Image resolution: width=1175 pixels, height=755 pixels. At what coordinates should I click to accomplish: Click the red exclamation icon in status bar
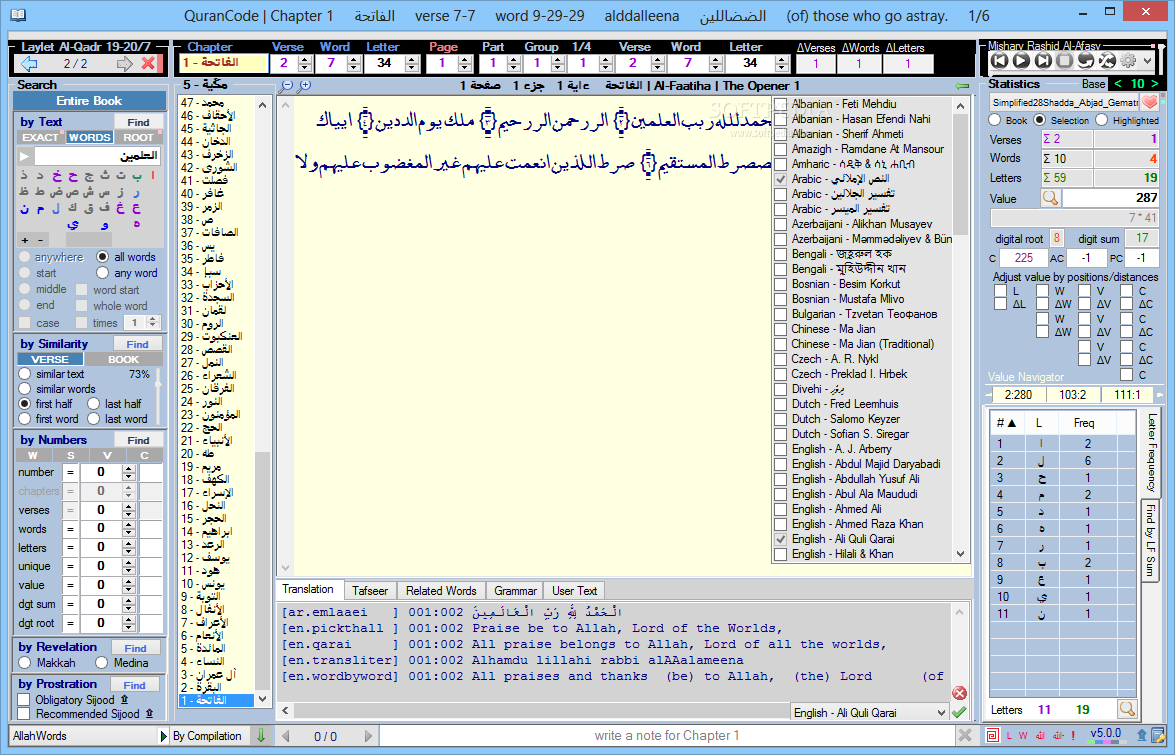tap(1073, 736)
